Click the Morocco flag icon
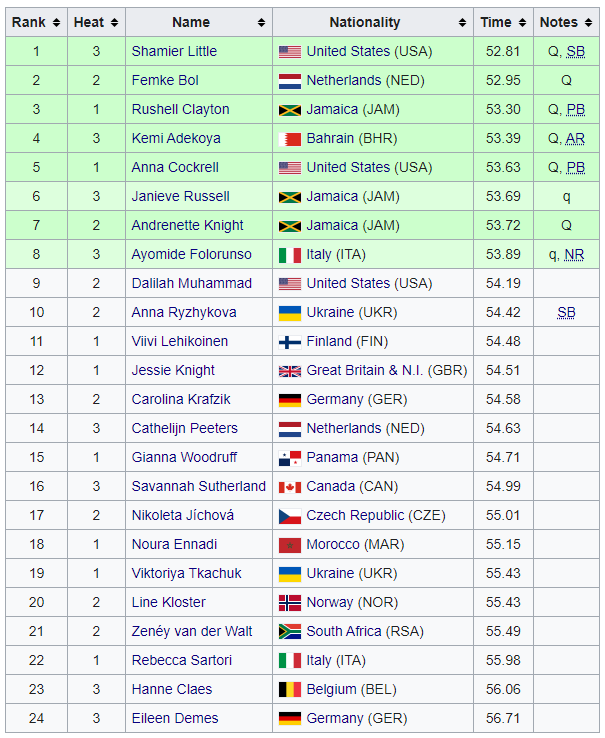Screen dimensions: 605x738 pyautogui.click(x=289, y=545)
